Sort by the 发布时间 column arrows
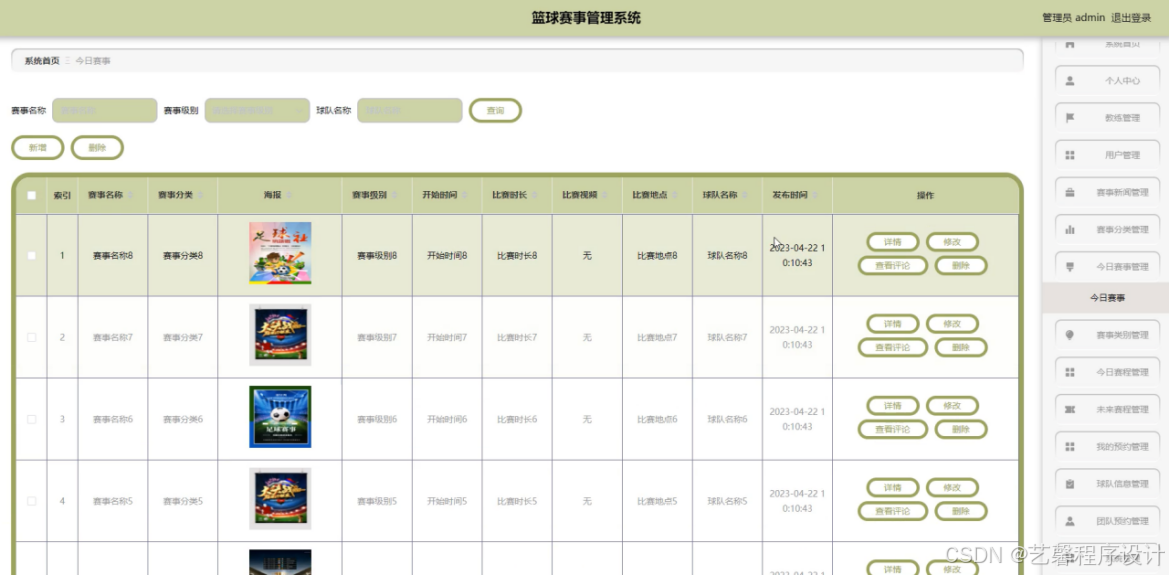The image size is (1169, 575). 815,195
